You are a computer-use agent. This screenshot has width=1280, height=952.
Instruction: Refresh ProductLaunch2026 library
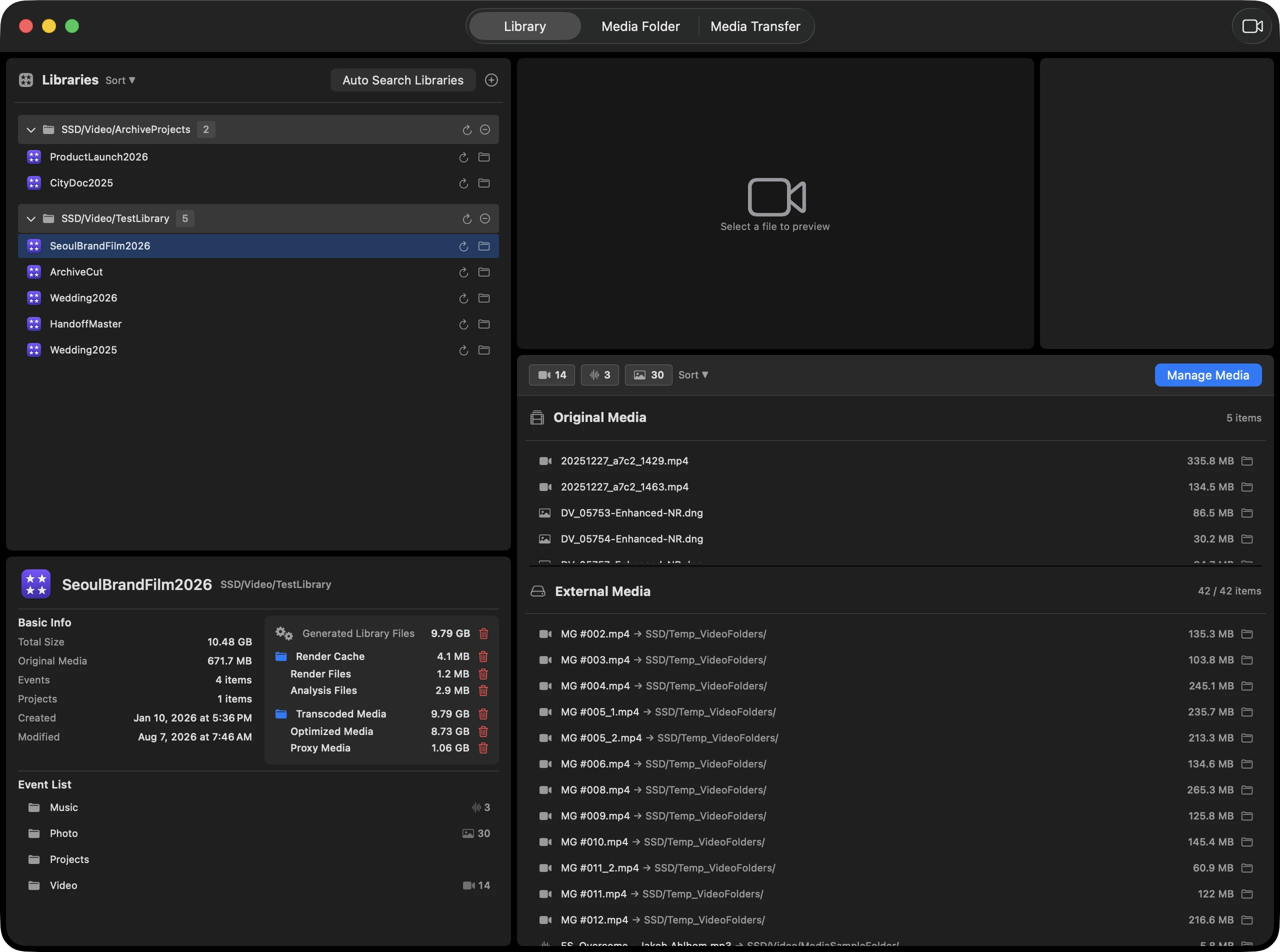pos(463,157)
